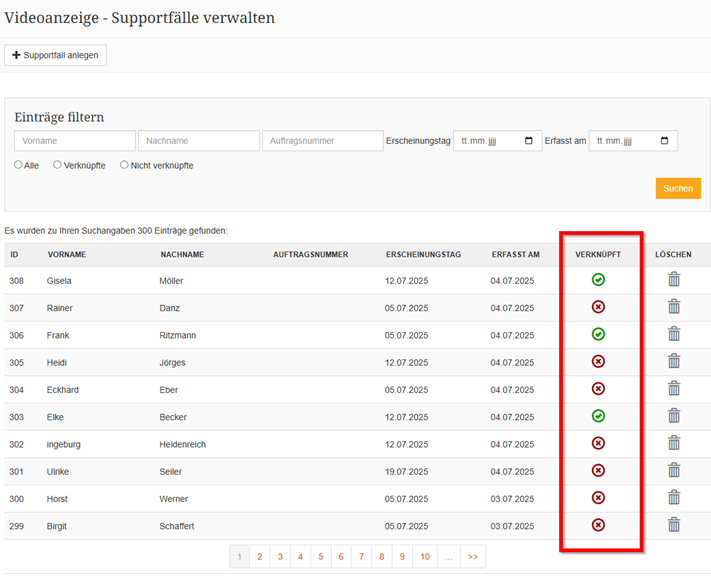The width and height of the screenshot is (711, 585).
Task: Click the ERSCHEINUNGSTAG column header
Action: tap(424, 254)
